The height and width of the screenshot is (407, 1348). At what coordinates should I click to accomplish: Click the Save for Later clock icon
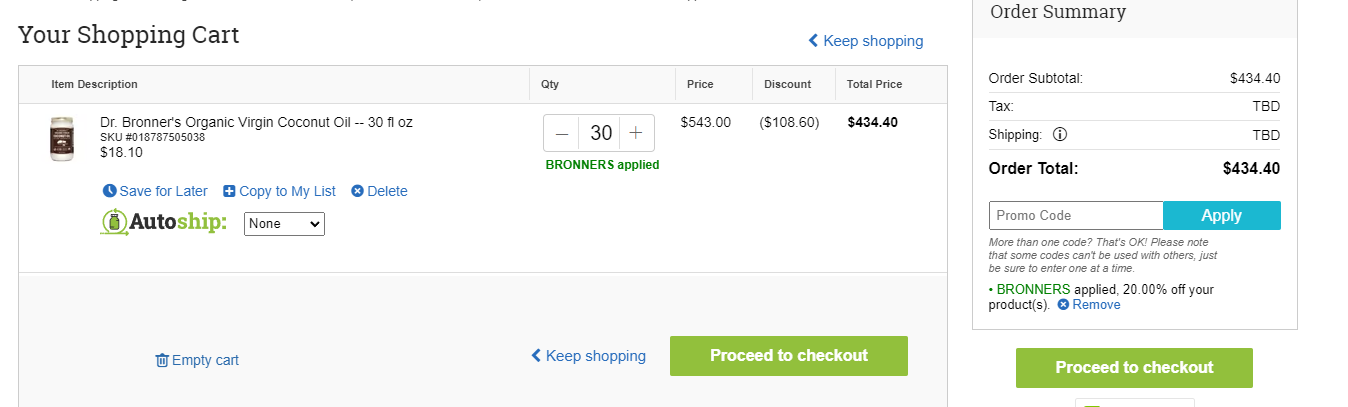[109, 191]
